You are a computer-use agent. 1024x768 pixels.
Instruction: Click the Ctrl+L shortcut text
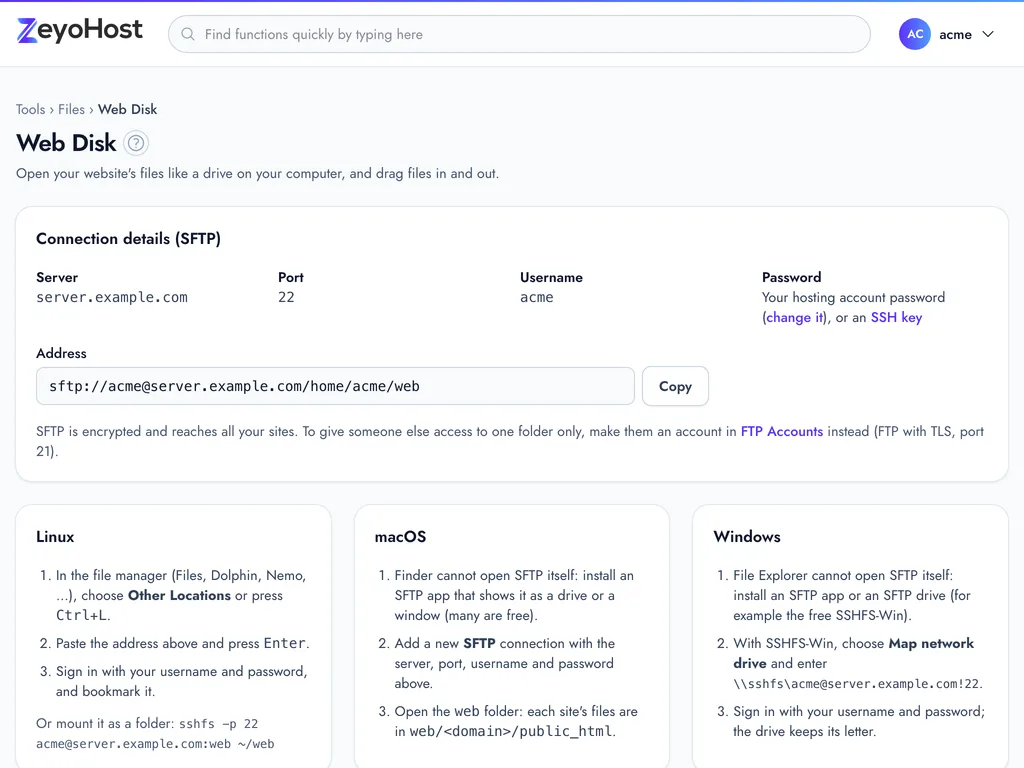(81, 615)
